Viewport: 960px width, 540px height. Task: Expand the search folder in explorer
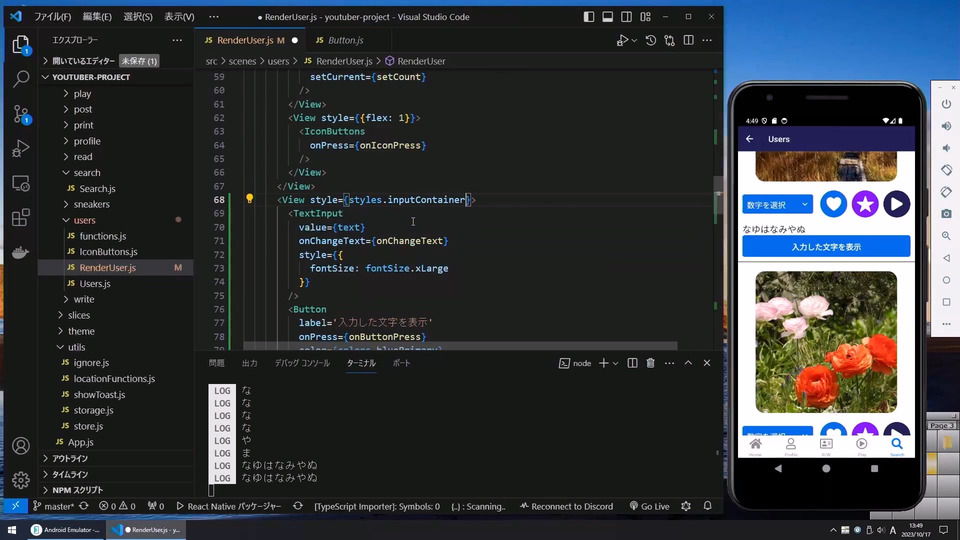pos(86,173)
